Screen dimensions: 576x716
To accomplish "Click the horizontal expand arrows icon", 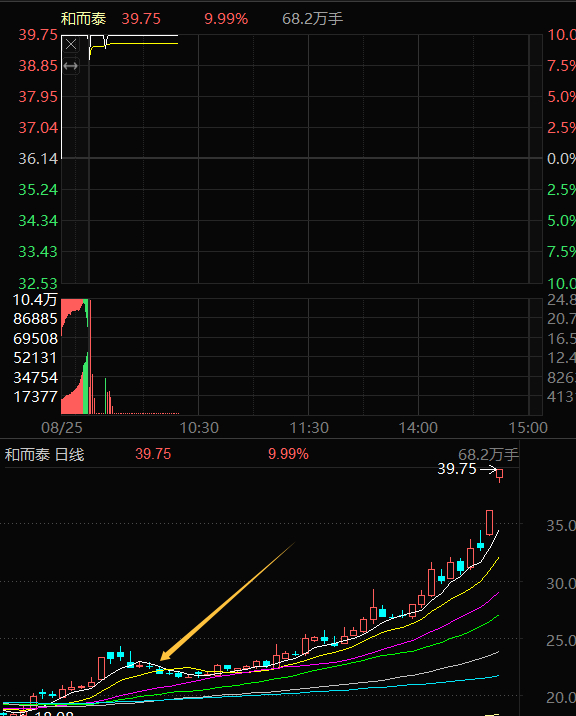I will click(x=71, y=66).
